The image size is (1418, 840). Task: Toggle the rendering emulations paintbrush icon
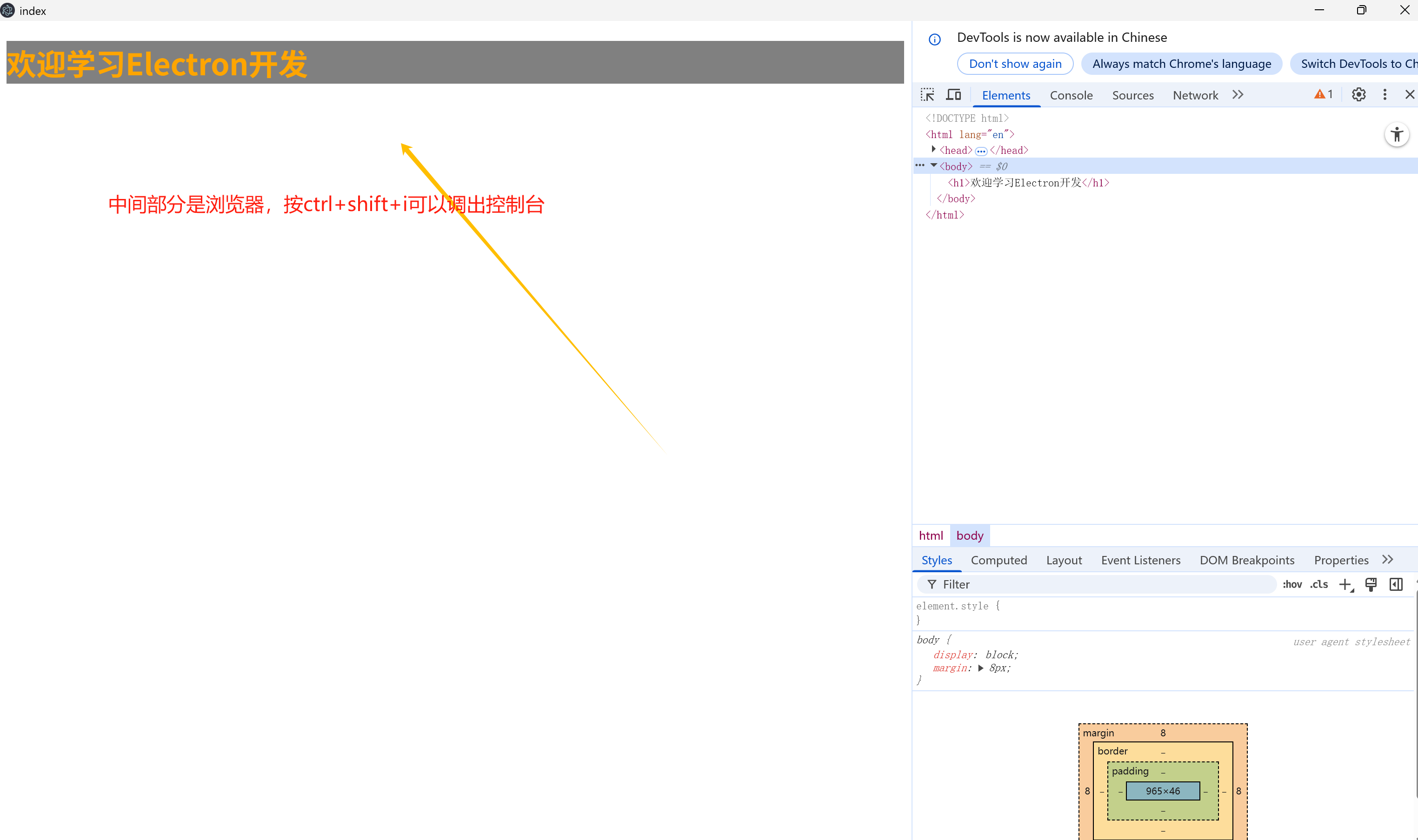click(x=1371, y=584)
